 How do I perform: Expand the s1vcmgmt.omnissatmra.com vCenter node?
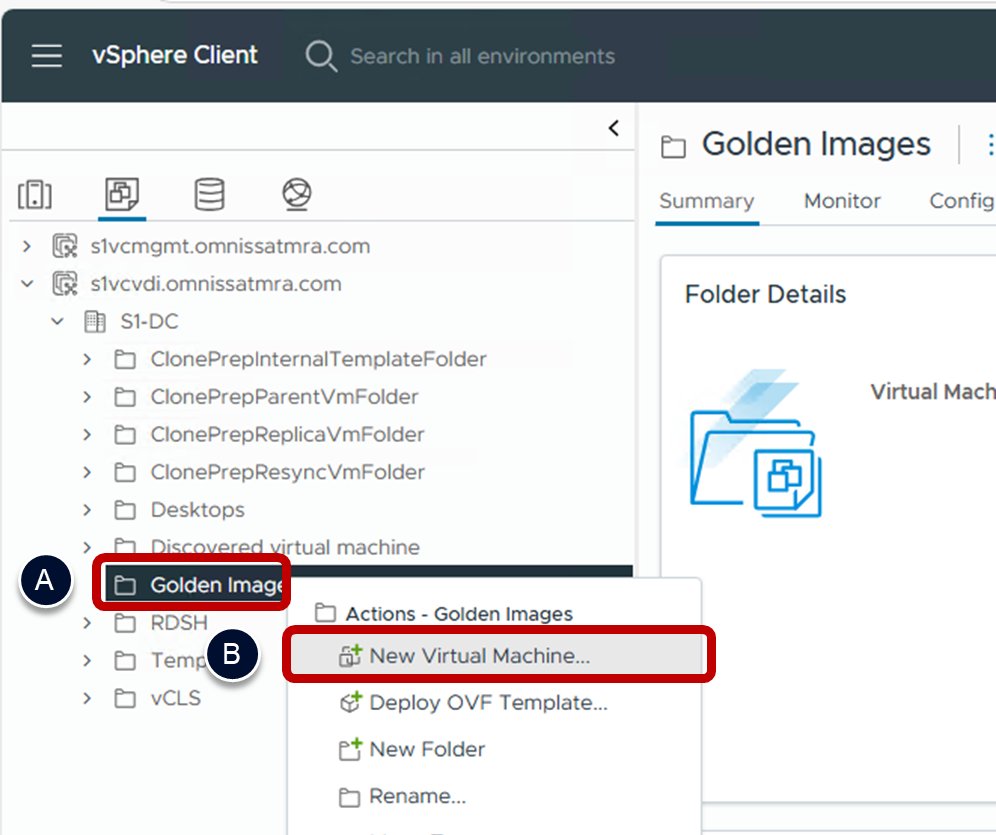tap(27, 246)
